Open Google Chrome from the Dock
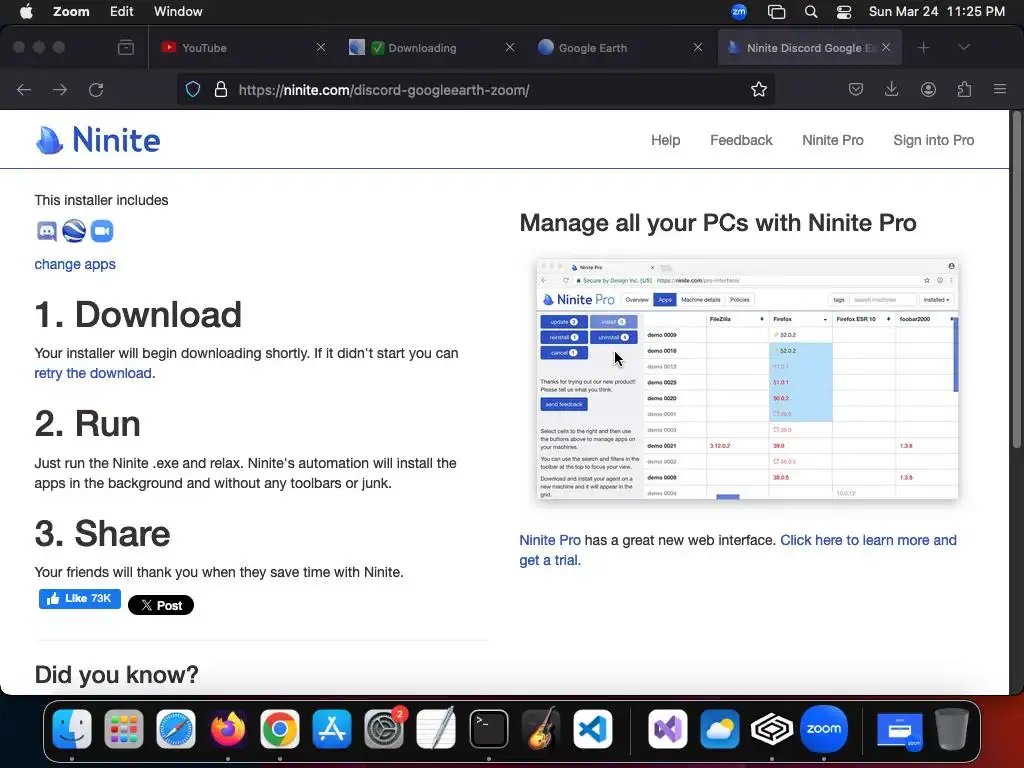 [x=280, y=729]
